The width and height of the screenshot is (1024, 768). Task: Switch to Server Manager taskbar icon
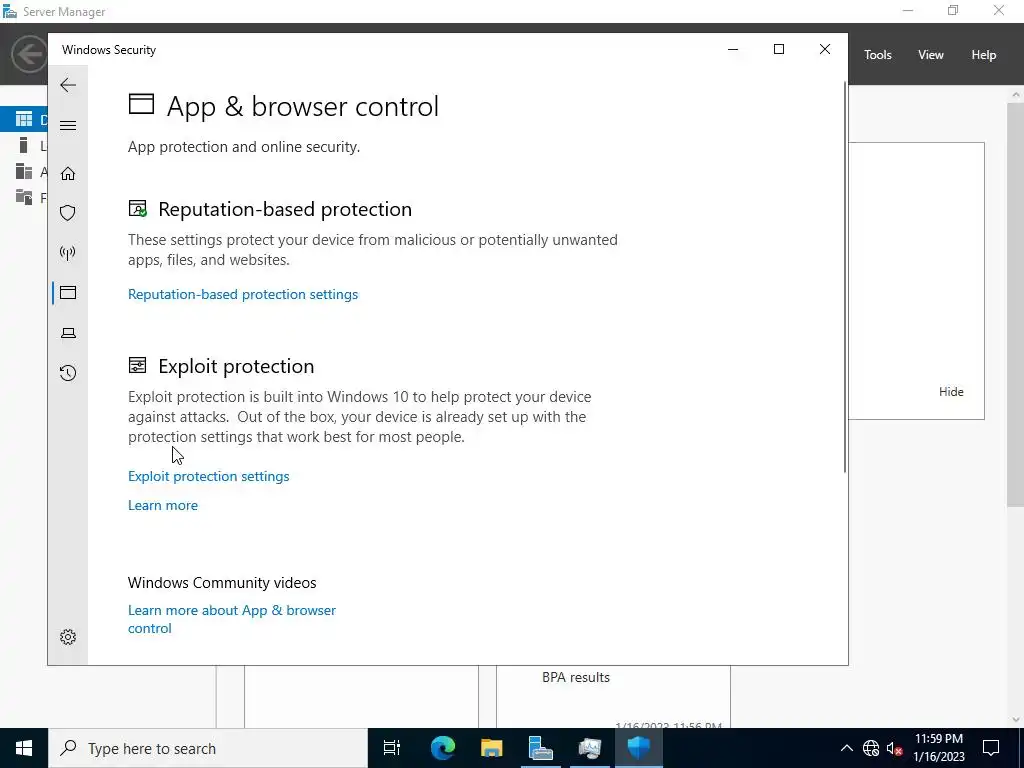point(541,748)
